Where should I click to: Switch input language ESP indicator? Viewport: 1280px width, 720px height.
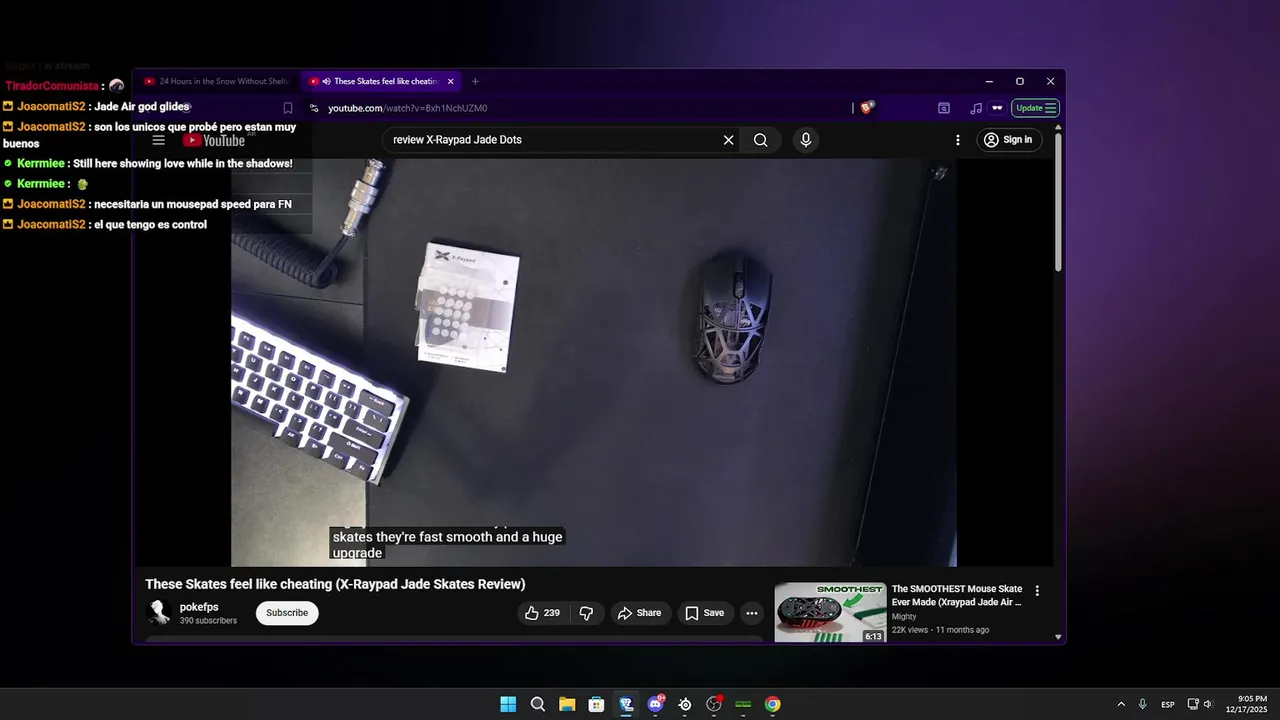tap(1168, 704)
